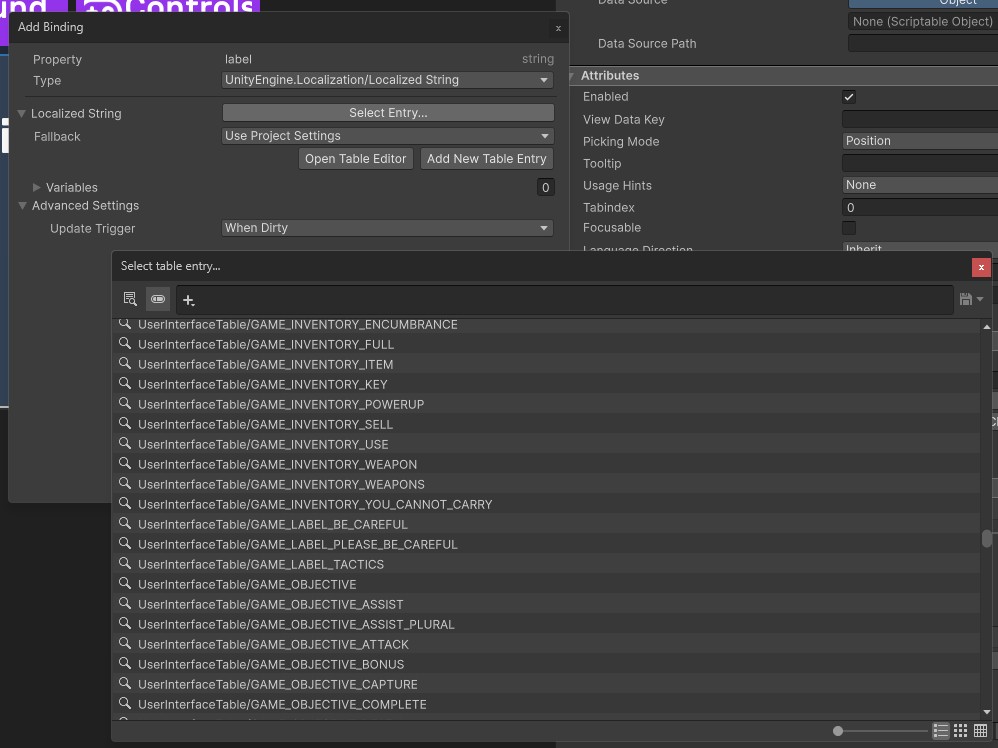Screen dimensions: 998x748
Task: Open the Type dropdown showing Localized String
Action: click(387, 80)
